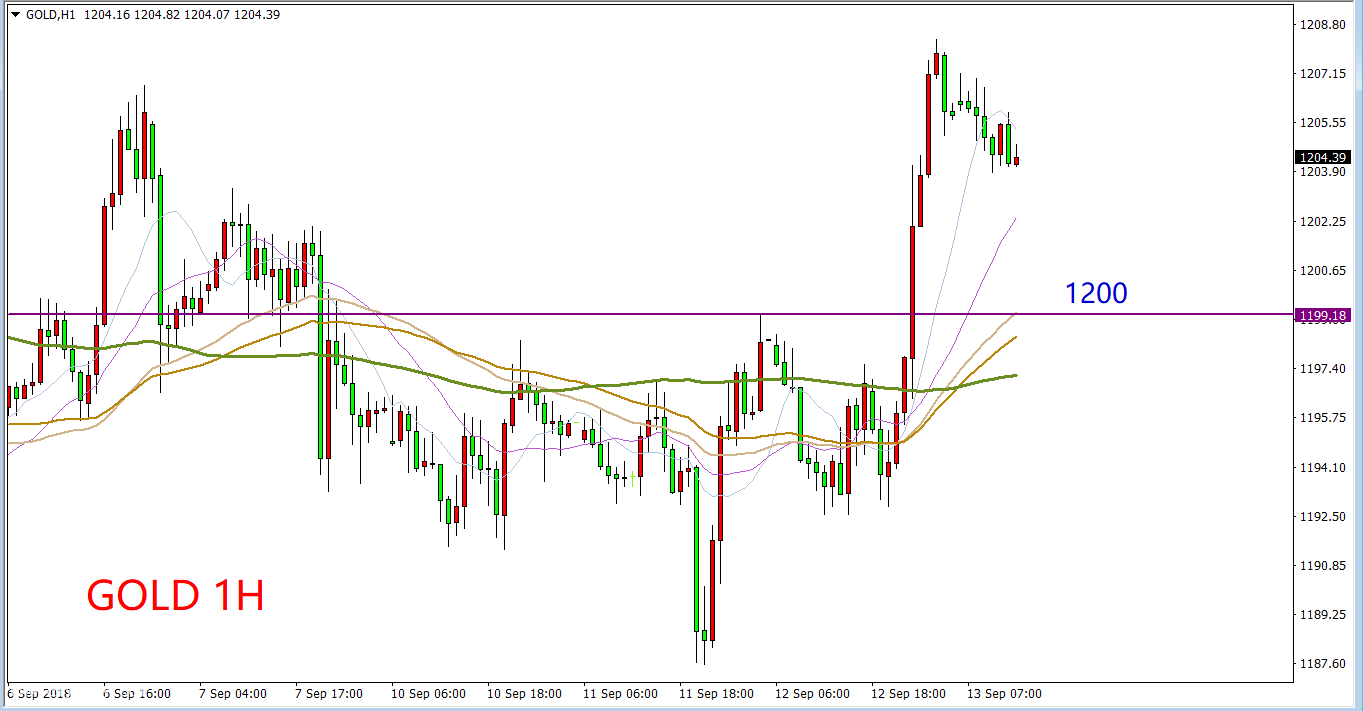Click price scale value 1208.80

coord(1323,24)
